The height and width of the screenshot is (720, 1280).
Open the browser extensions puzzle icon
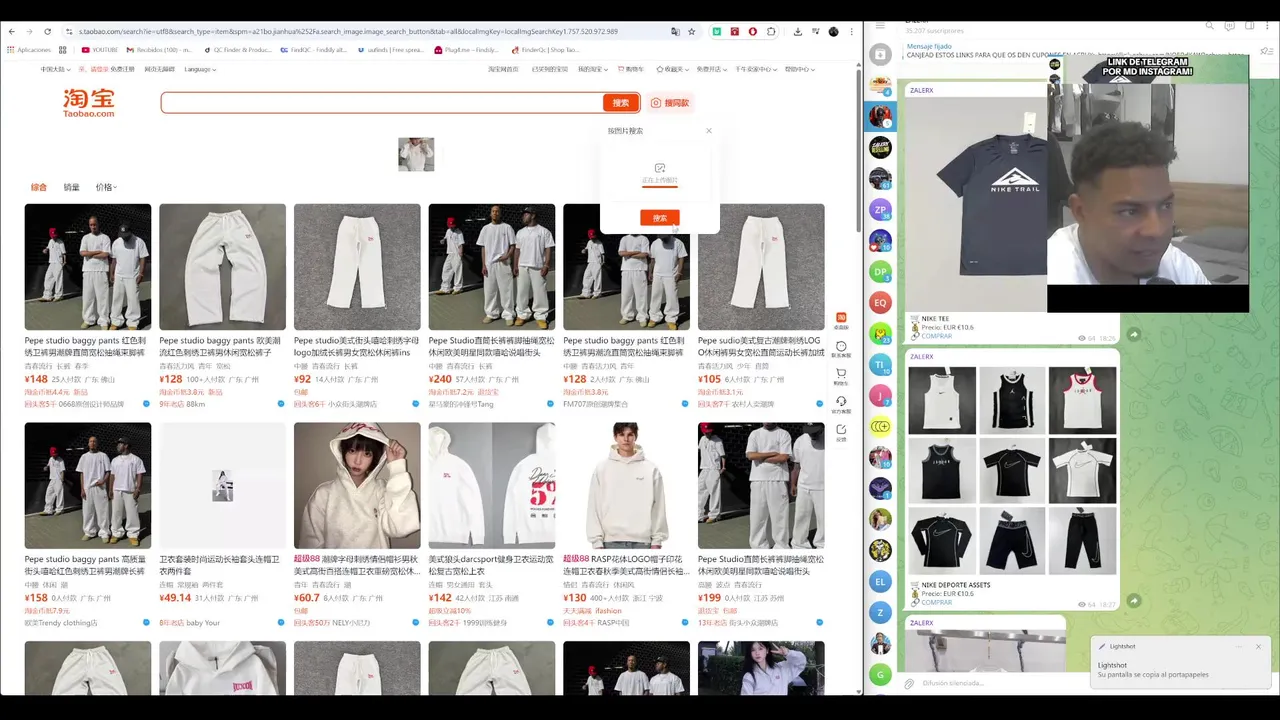click(771, 32)
